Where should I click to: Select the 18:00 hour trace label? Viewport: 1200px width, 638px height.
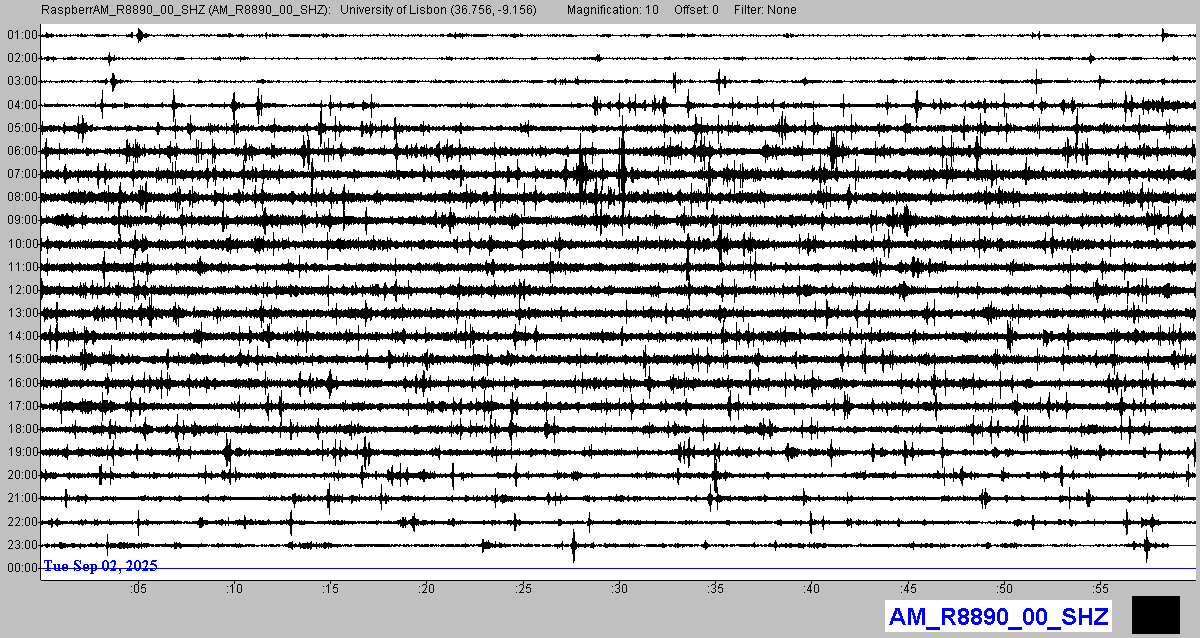coord(21,429)
